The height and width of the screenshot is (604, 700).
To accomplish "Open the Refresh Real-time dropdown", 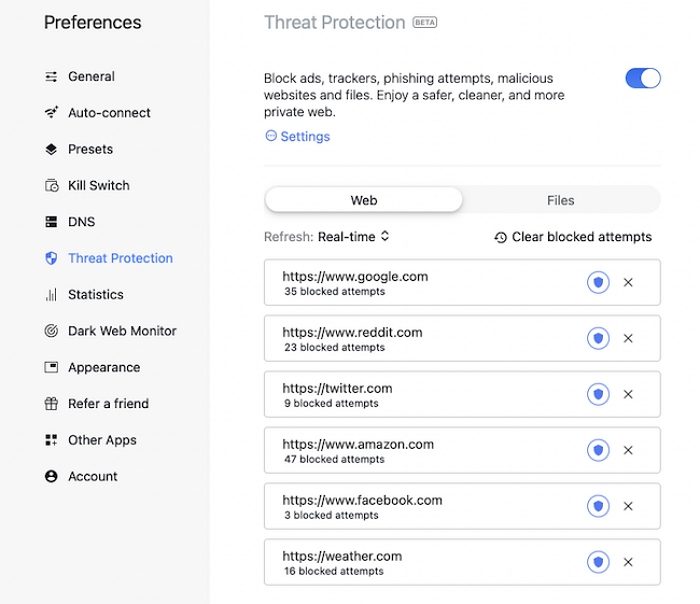I will (x=353, y=237).
